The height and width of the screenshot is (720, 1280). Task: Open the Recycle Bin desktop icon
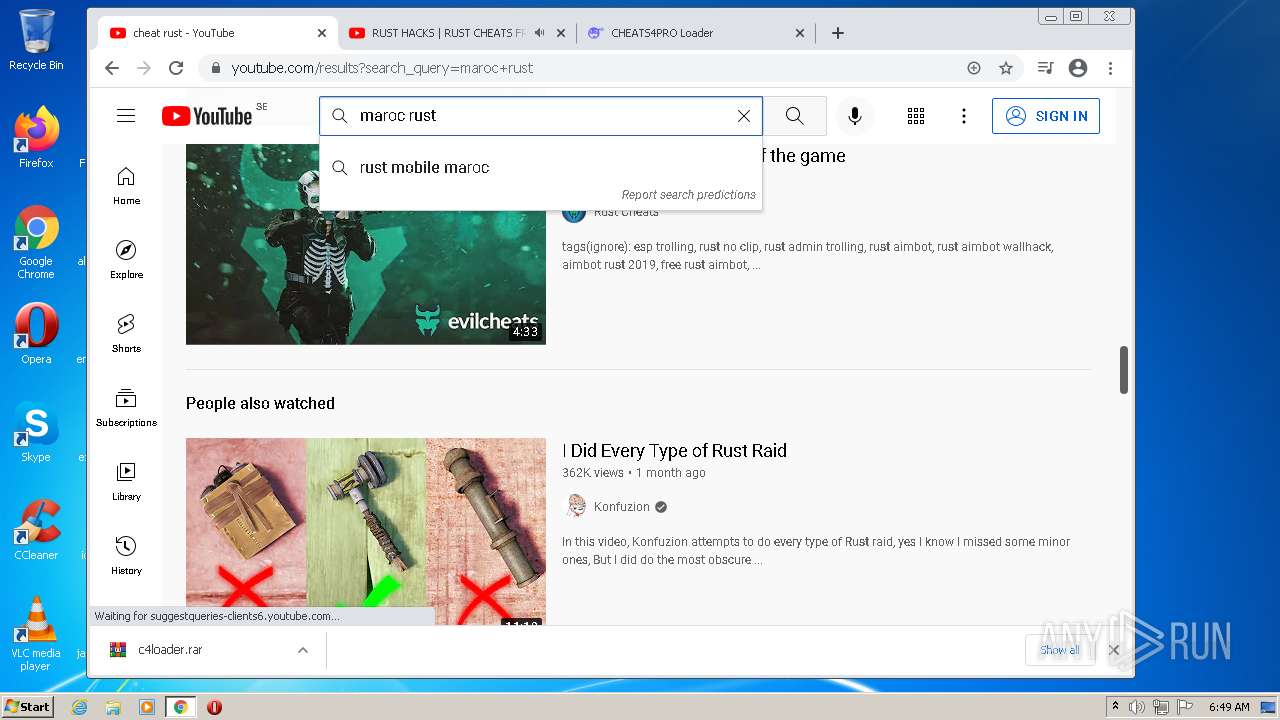36,40
